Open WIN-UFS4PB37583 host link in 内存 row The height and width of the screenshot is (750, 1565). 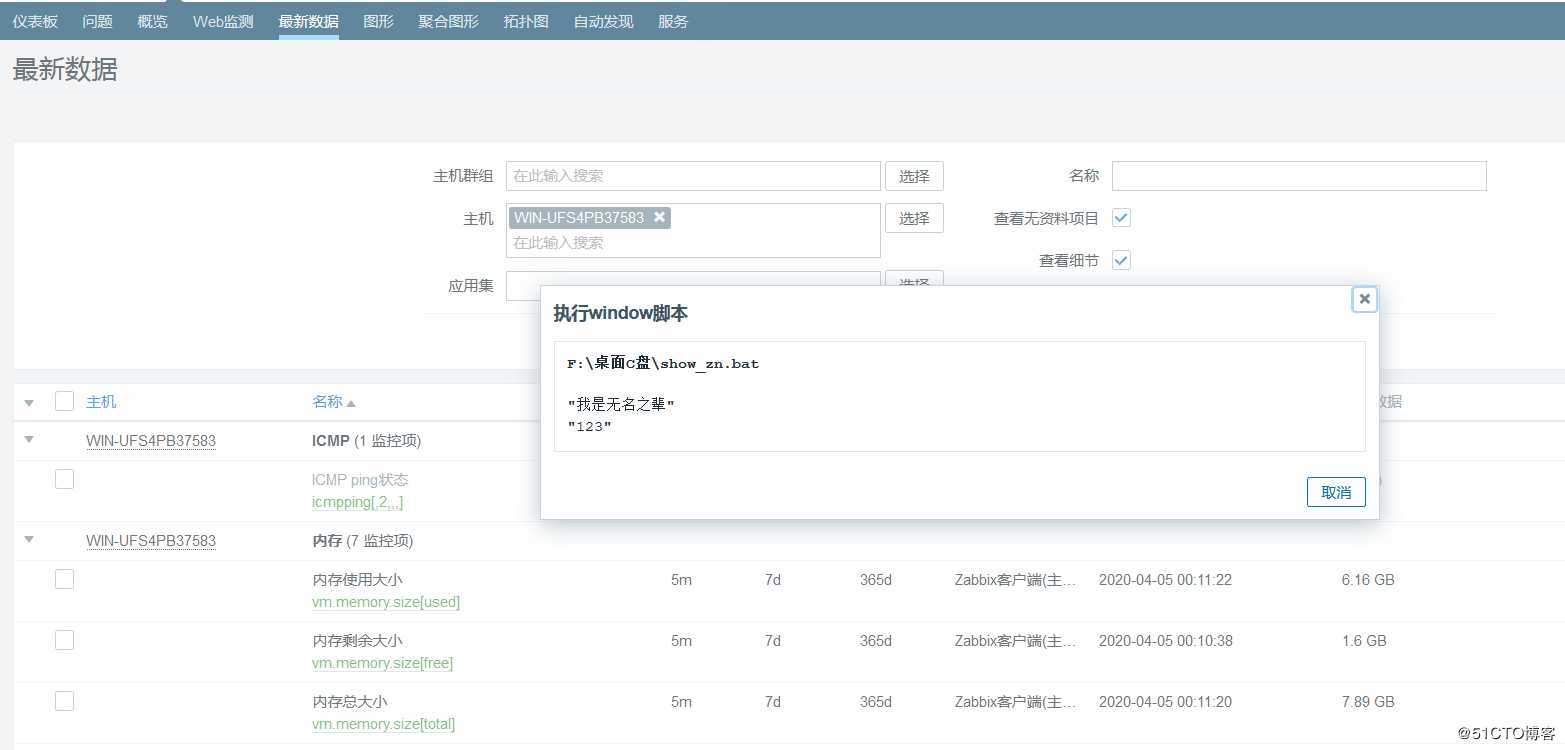coord(151,540)
